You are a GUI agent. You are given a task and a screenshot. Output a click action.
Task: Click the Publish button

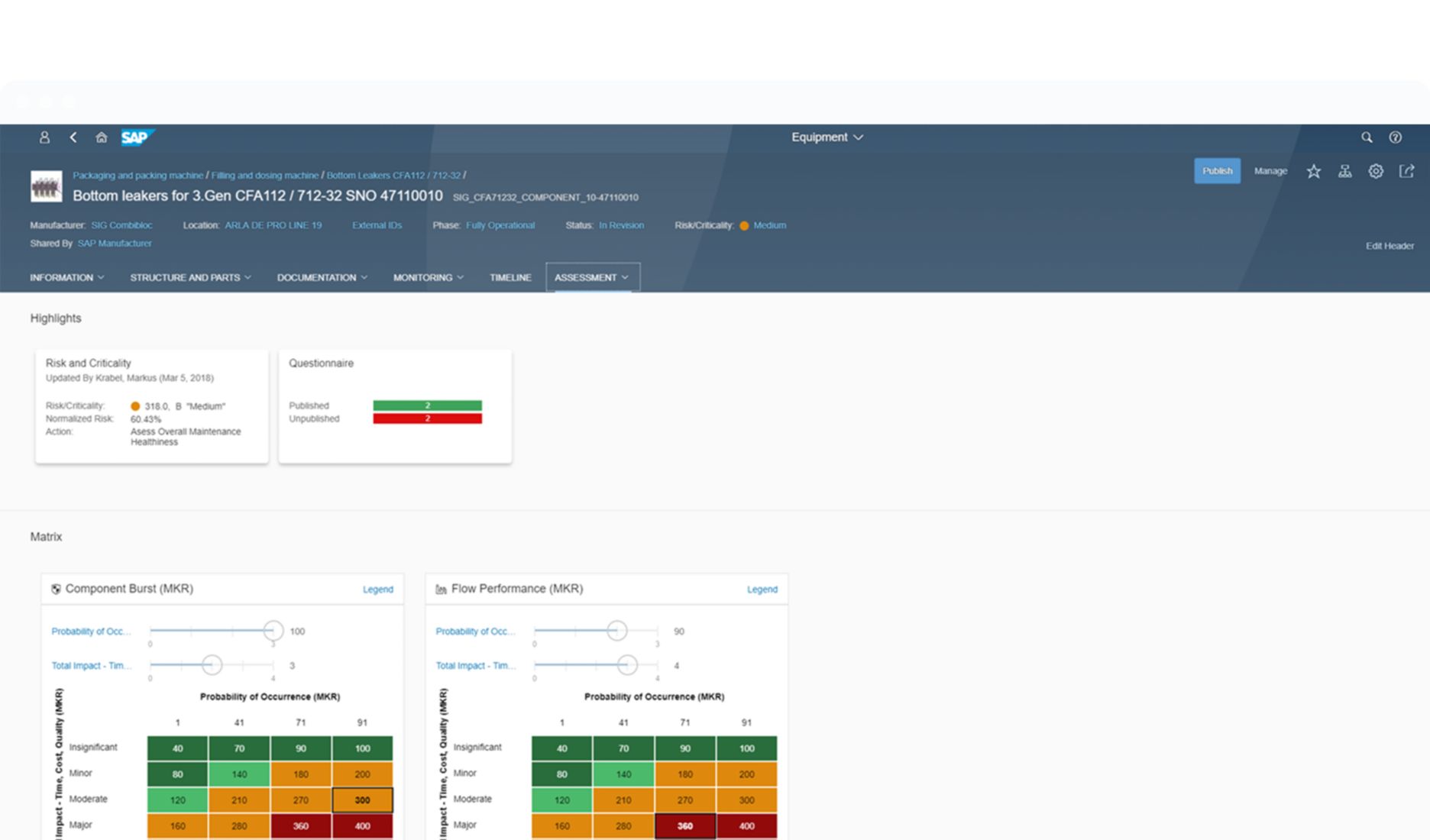1217,171
